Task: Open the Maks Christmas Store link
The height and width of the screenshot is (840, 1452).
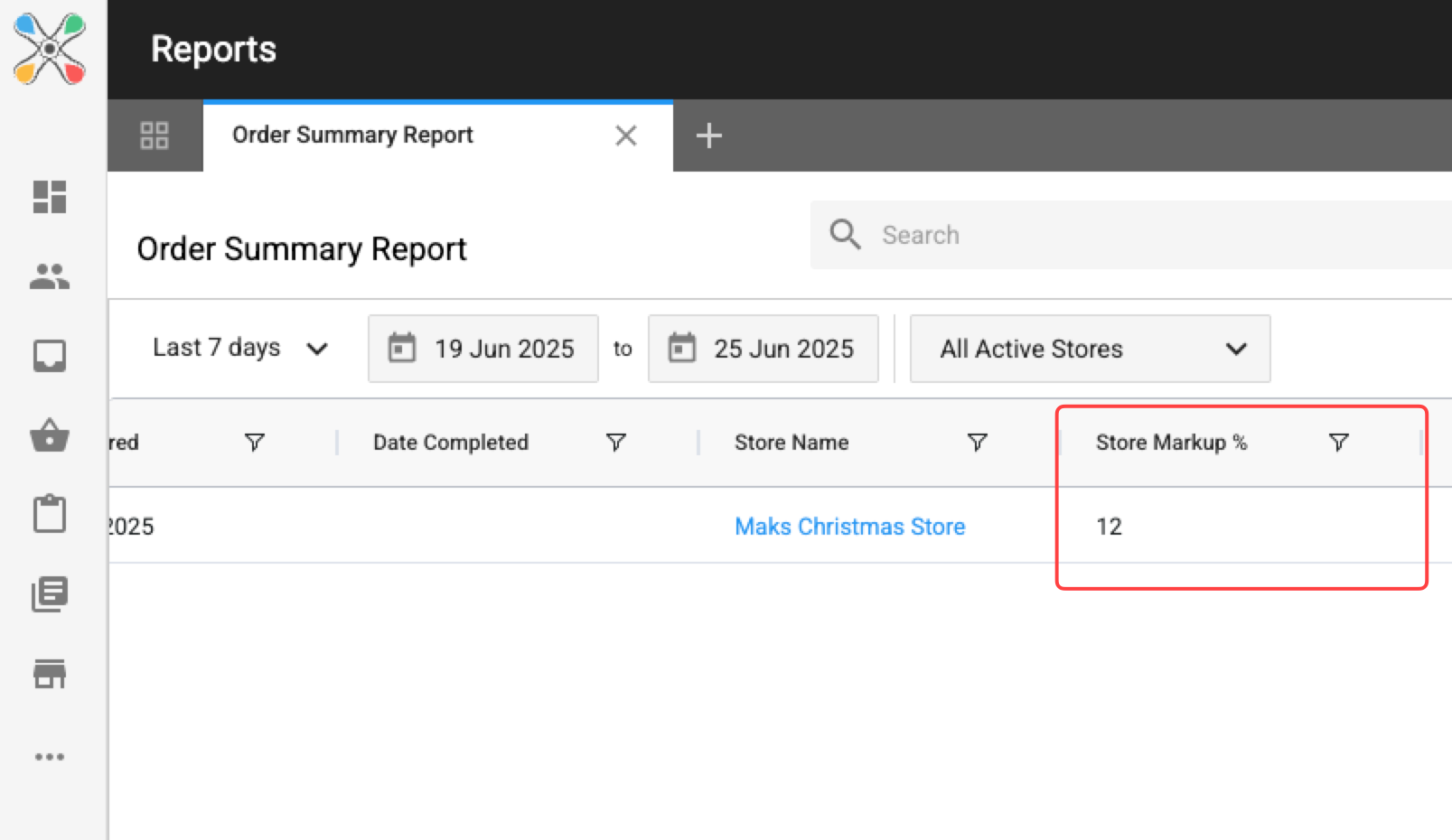Action: point(849,527)
